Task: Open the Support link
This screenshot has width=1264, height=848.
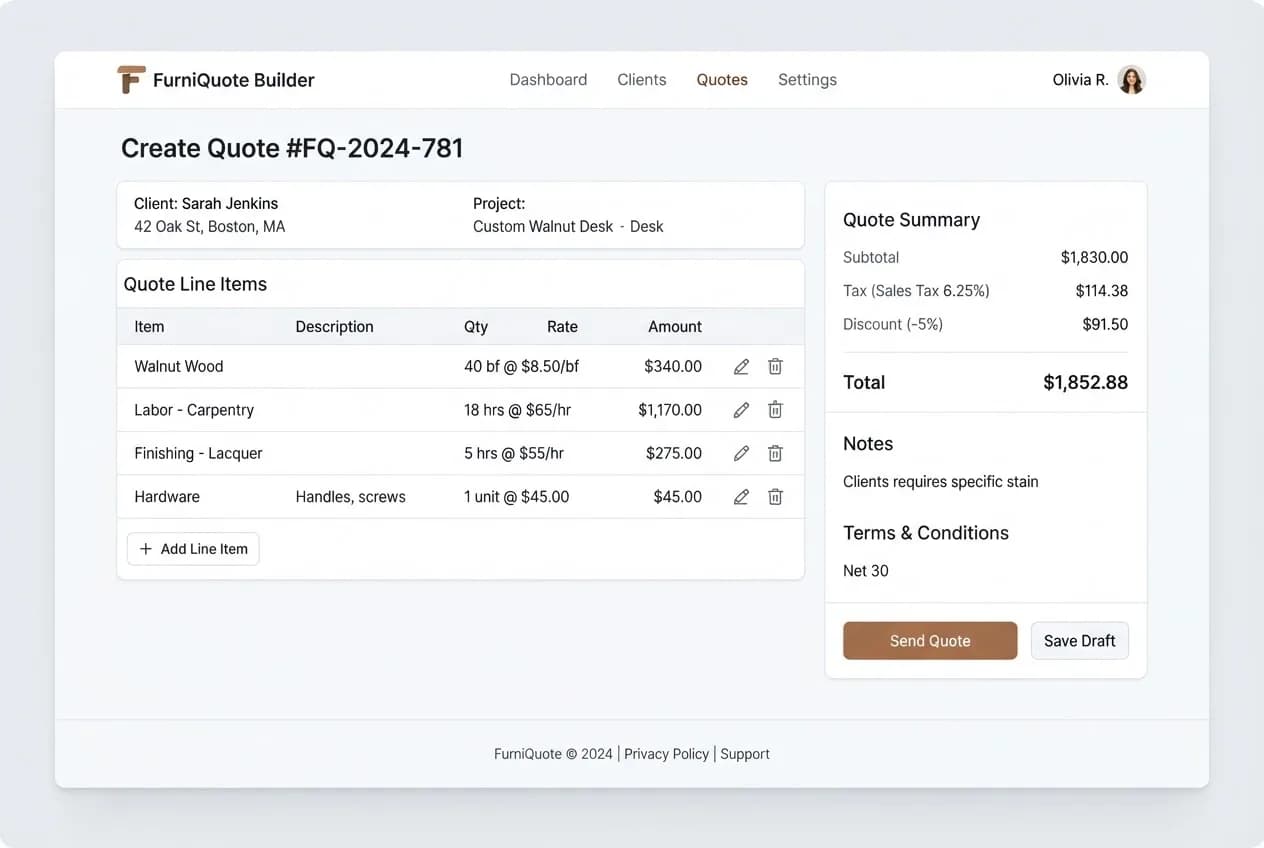Action: click(x=745, y=754)
